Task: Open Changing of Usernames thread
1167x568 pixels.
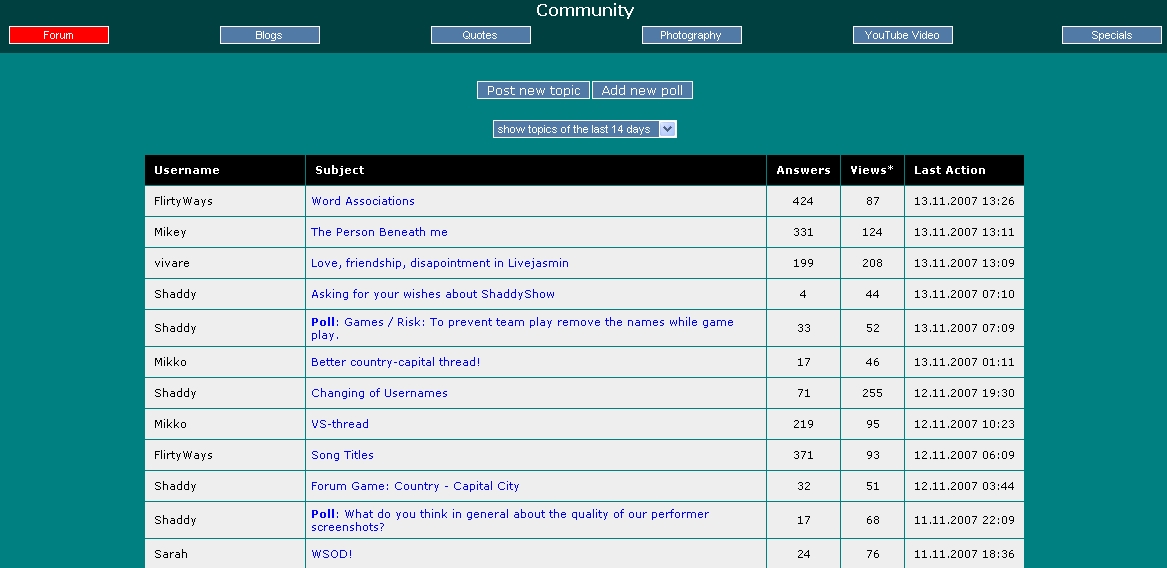Action: pos(379,393)
